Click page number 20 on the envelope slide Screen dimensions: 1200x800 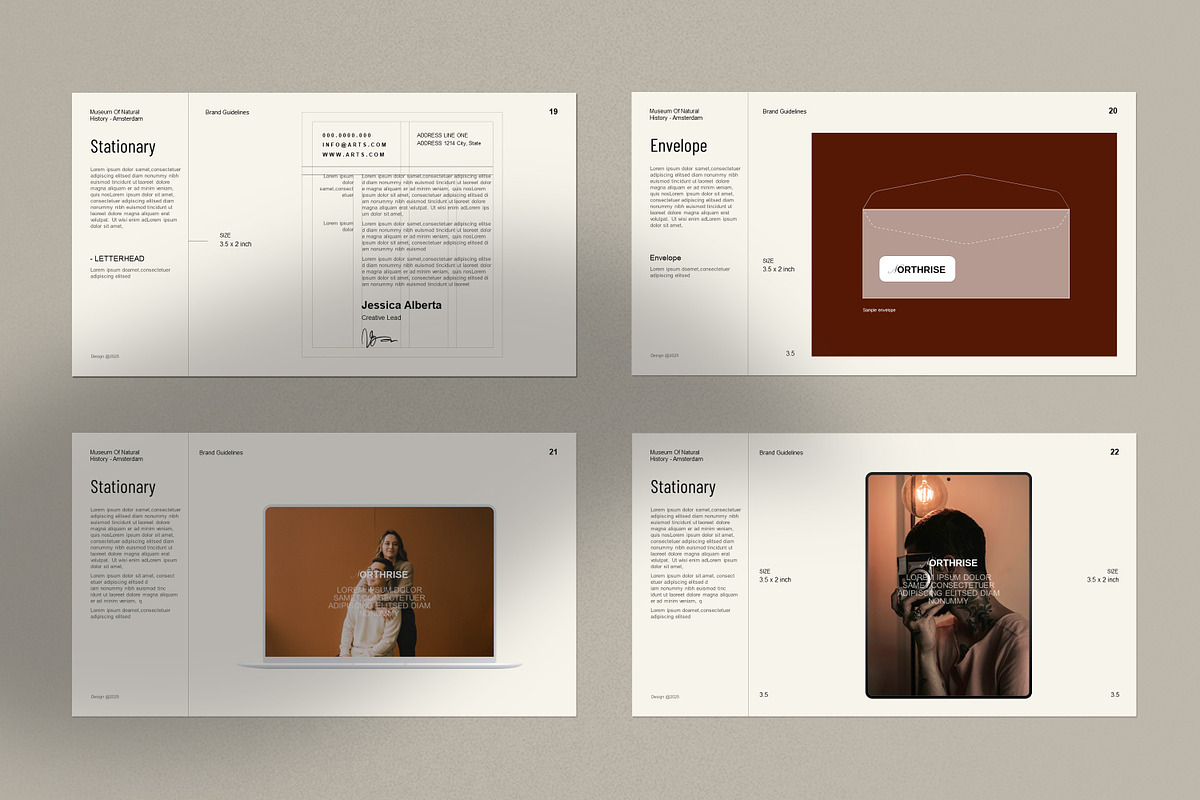1113,111
